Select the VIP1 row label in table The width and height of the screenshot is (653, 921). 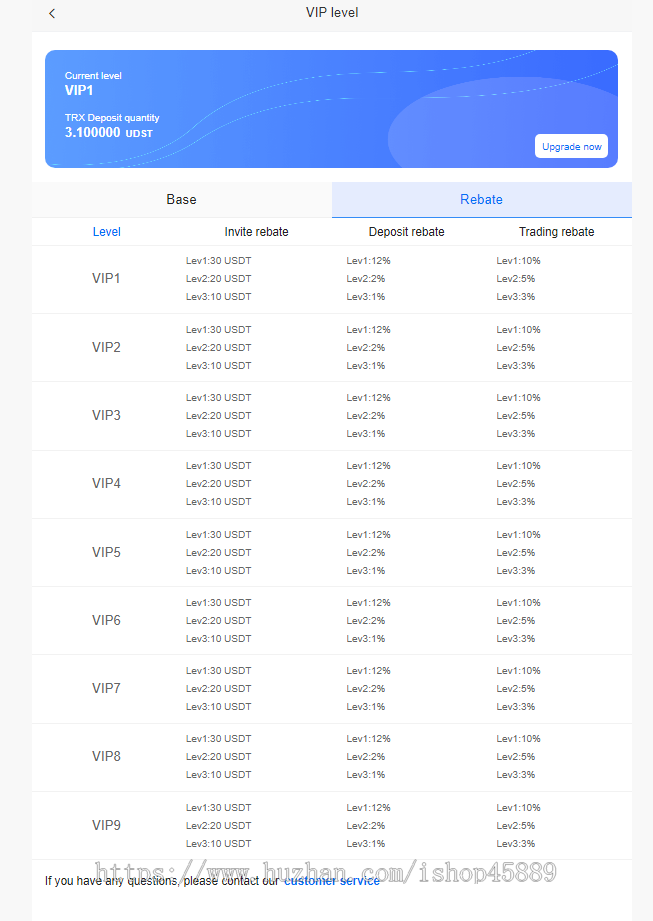106,278
